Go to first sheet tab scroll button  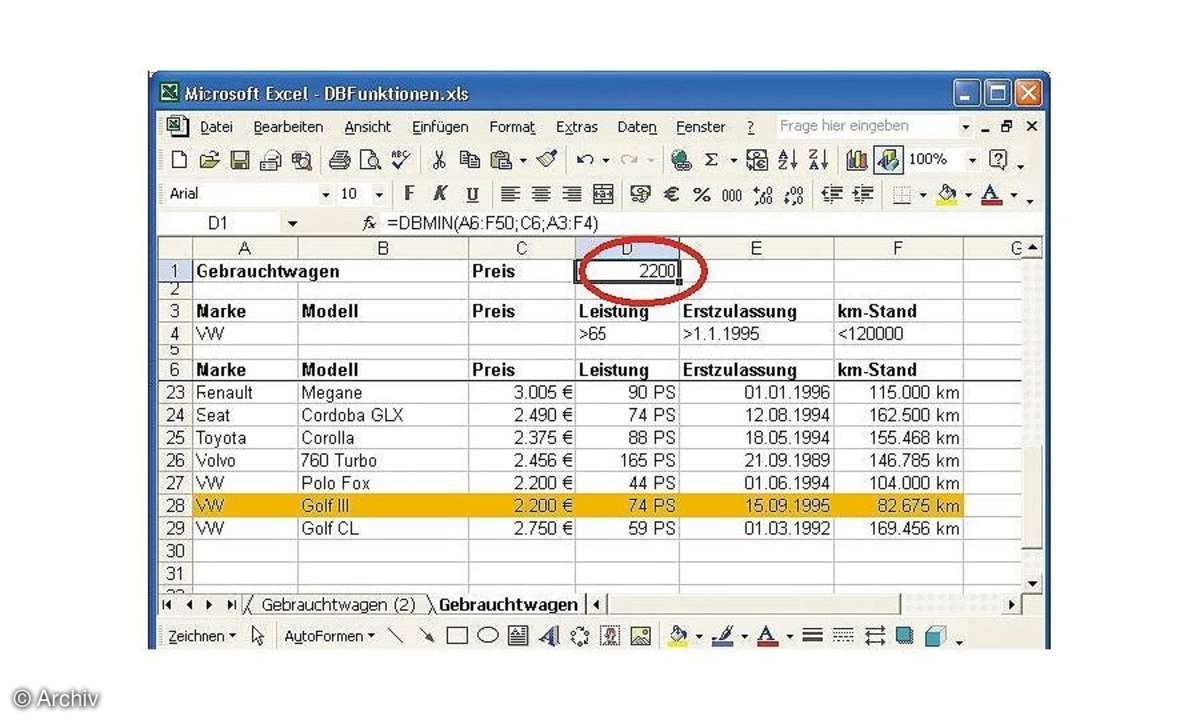point(168,605)
